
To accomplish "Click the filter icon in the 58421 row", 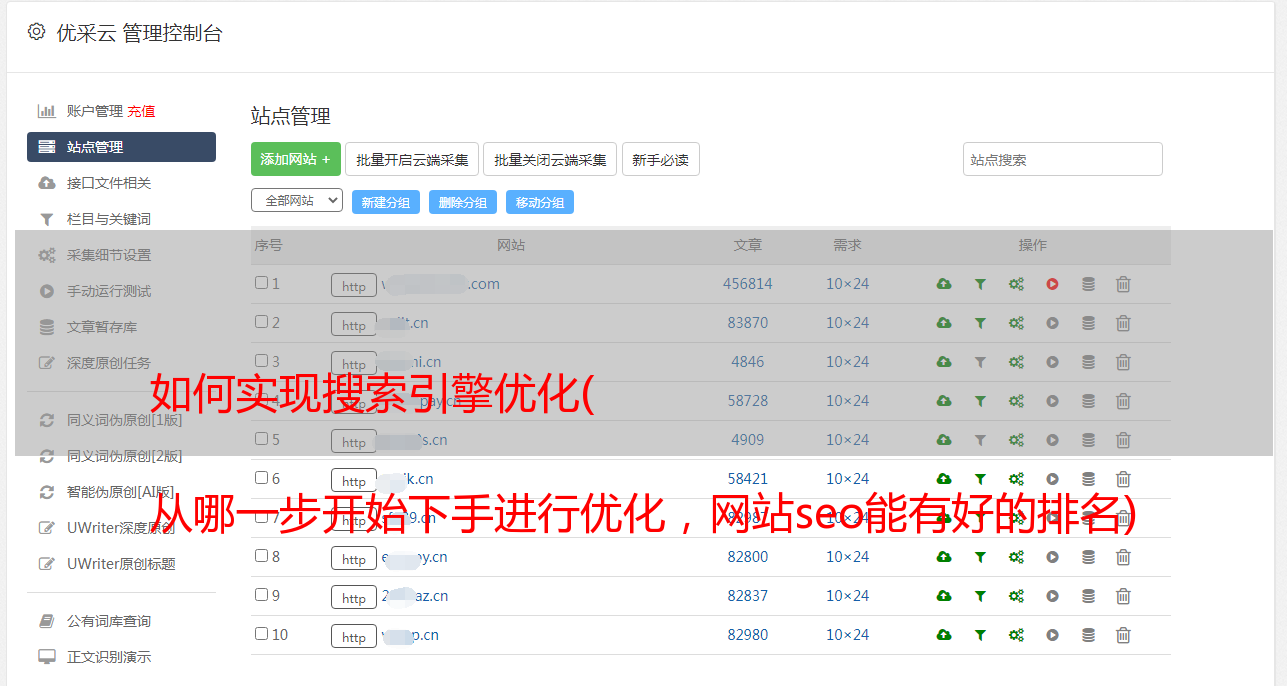I will coord(980,479).
